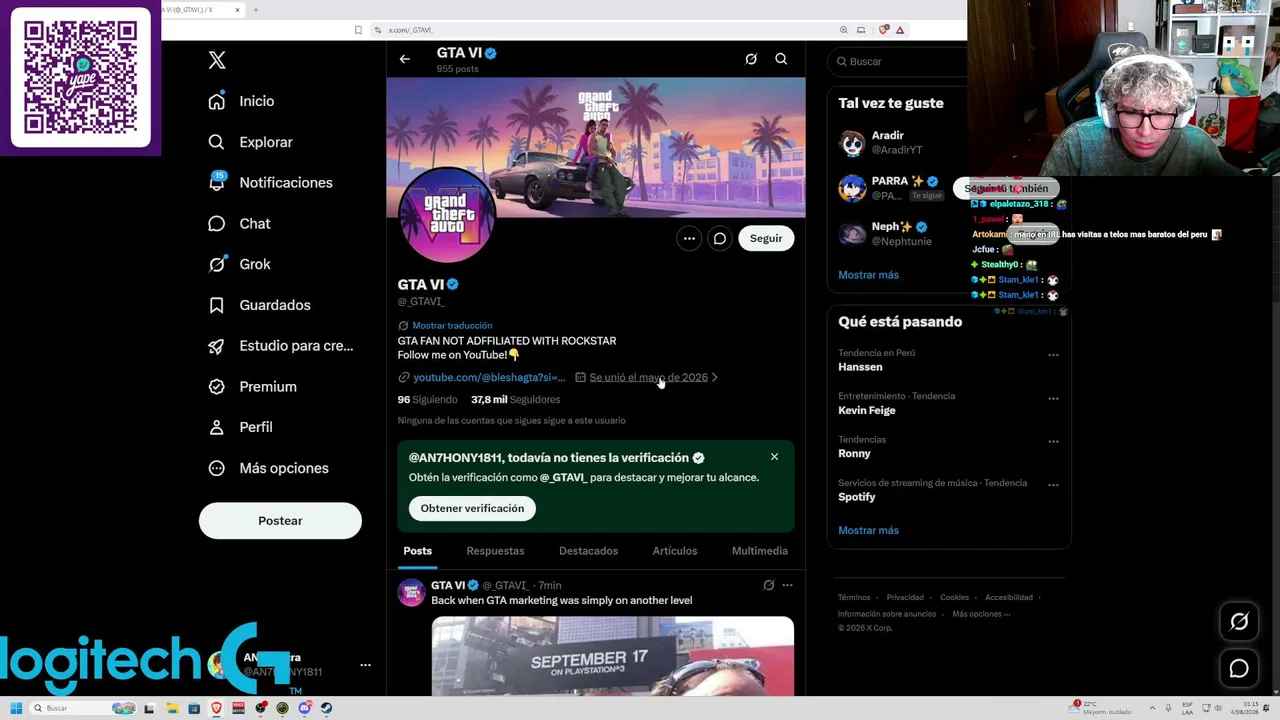Image resolution: width=1280 pixels, height=720 pixels.
Task: Open options for Hanssen trend
Action: point(1053,355)
